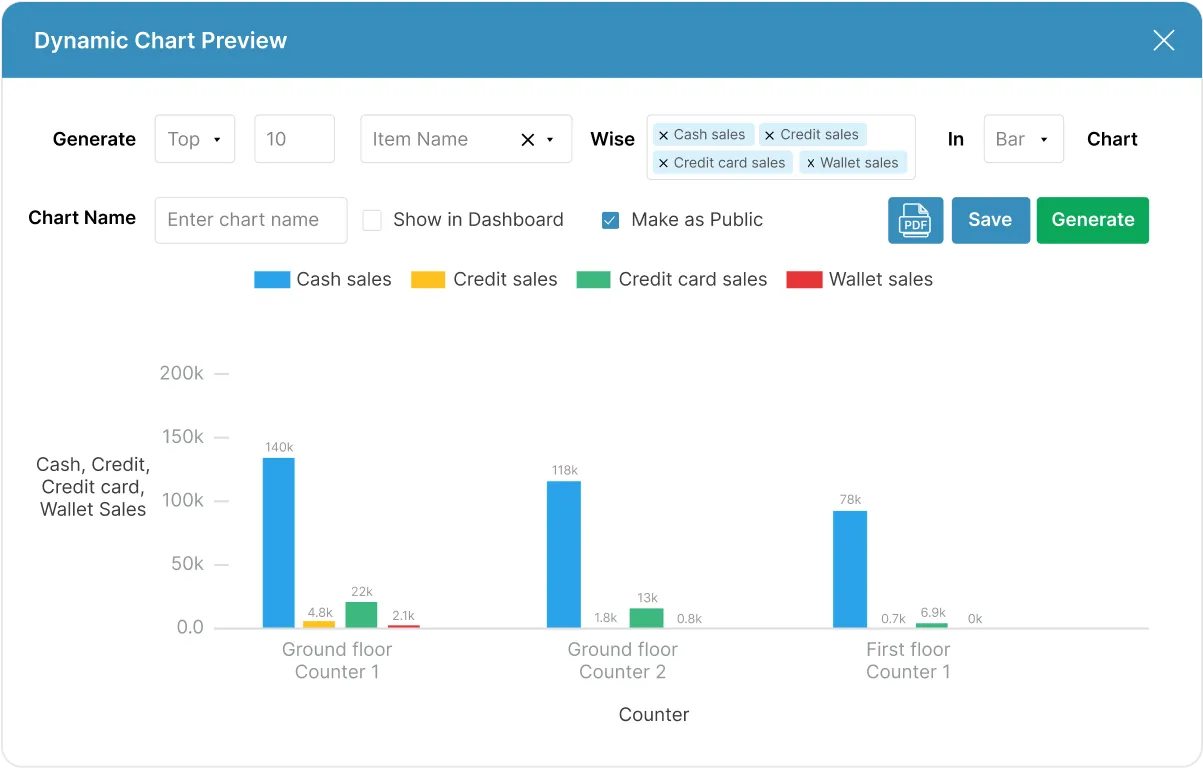The image size is (1203, 768).
Task: Close the Dynamic Chart Preview dialog
Action: [1163, 40]
